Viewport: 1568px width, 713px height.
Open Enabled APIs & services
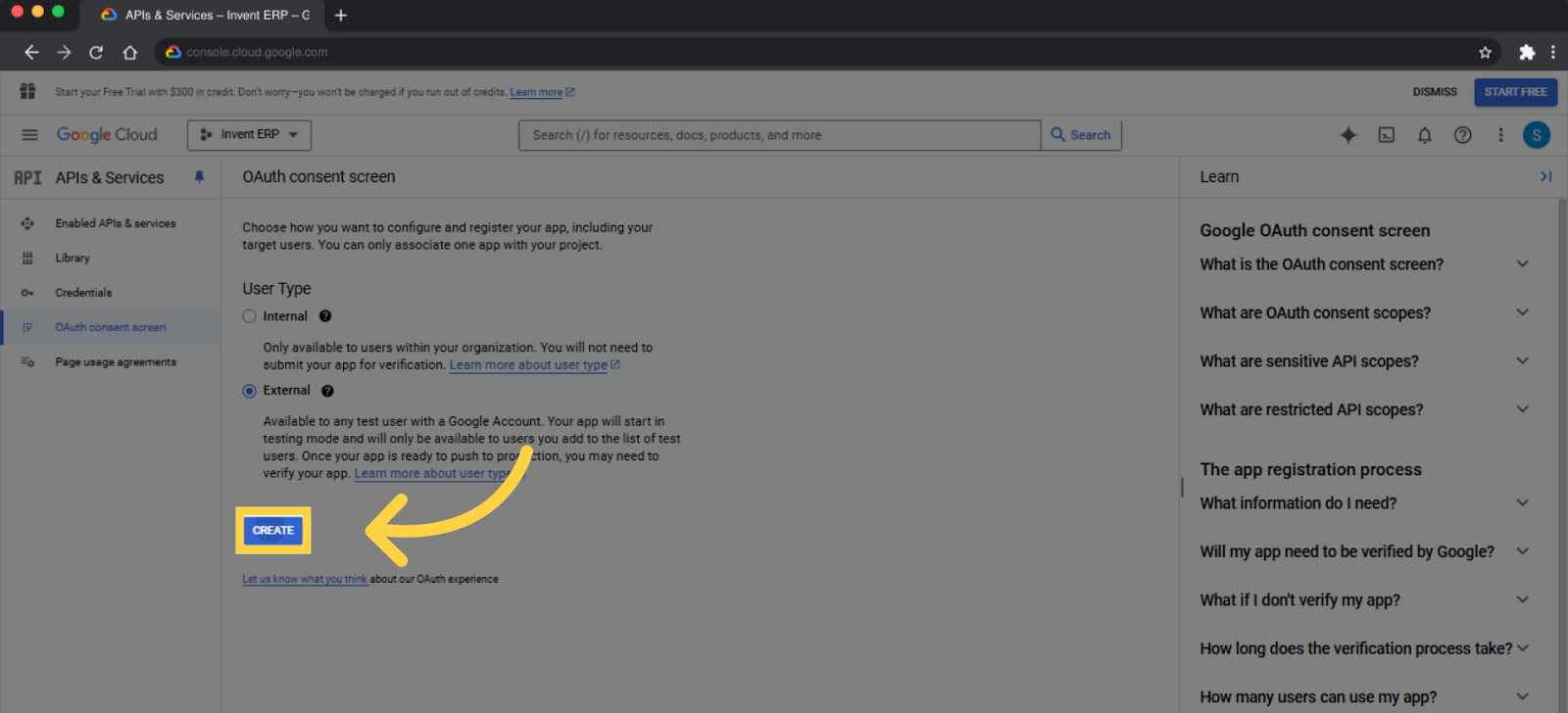tap(110, 223)
